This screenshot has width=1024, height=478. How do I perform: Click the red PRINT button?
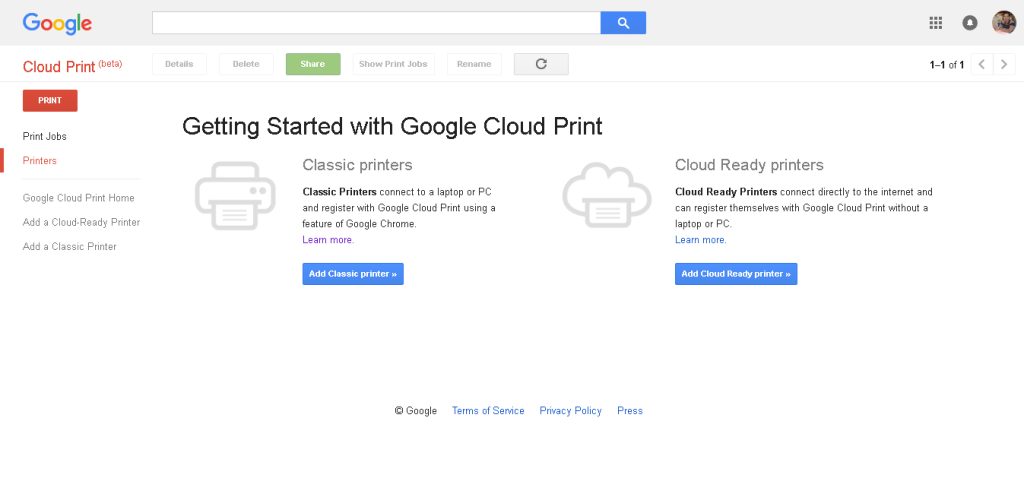[x=50, y=101]
